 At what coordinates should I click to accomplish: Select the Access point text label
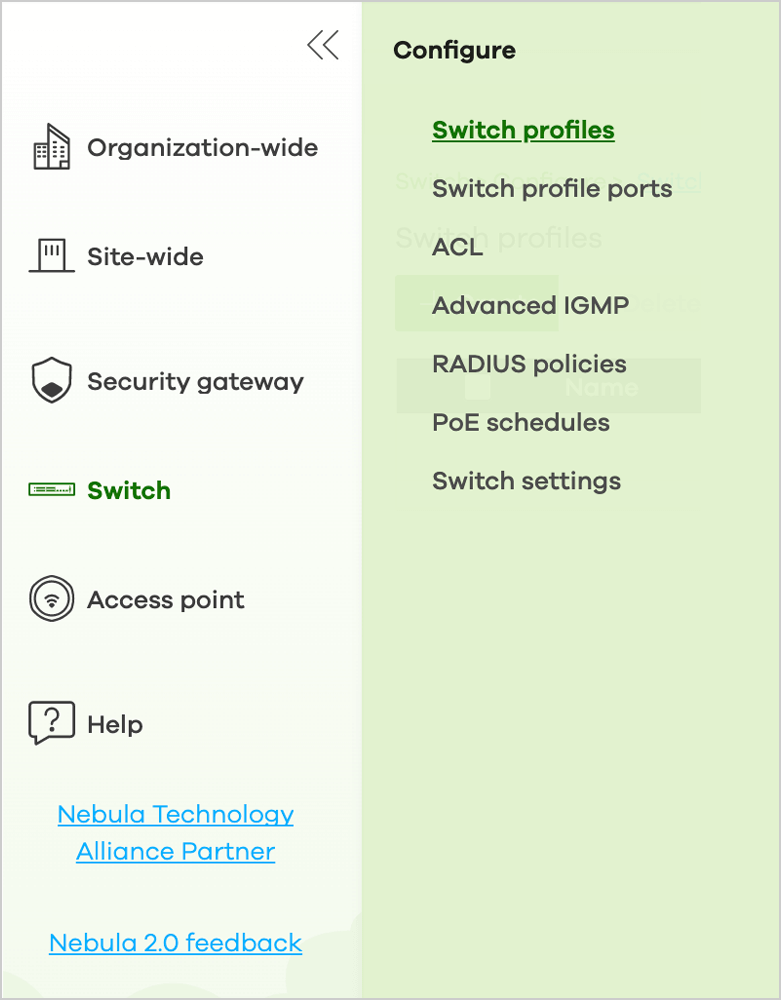point(166,599)
